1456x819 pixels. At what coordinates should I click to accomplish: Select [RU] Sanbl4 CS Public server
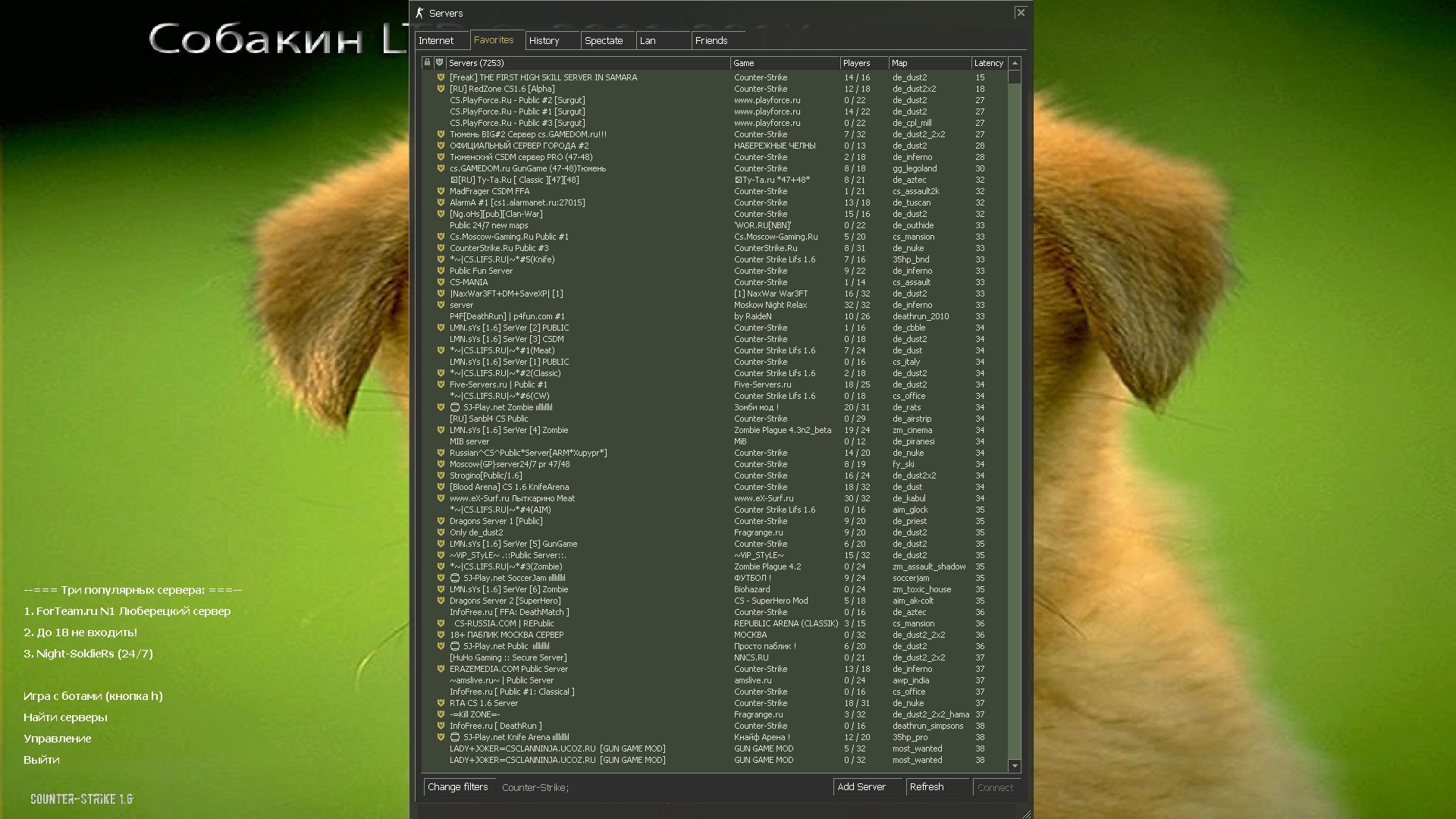pos(714,419)
